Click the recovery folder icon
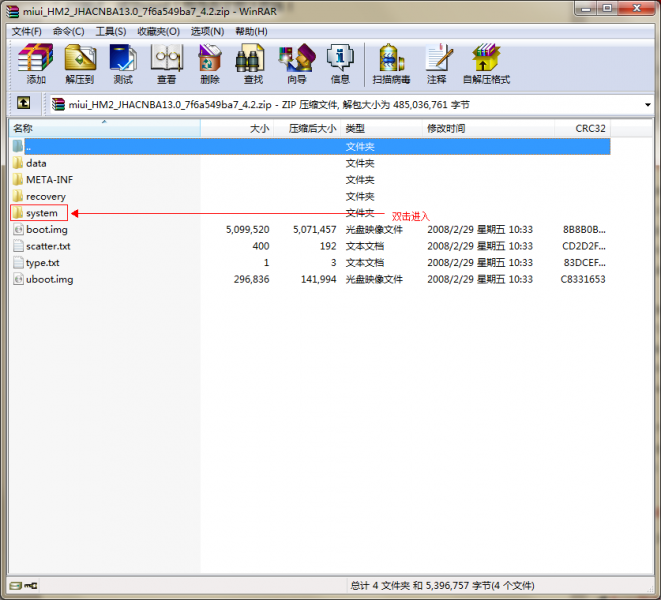Viewport: 661px width, 600px height. coord(18,196)
